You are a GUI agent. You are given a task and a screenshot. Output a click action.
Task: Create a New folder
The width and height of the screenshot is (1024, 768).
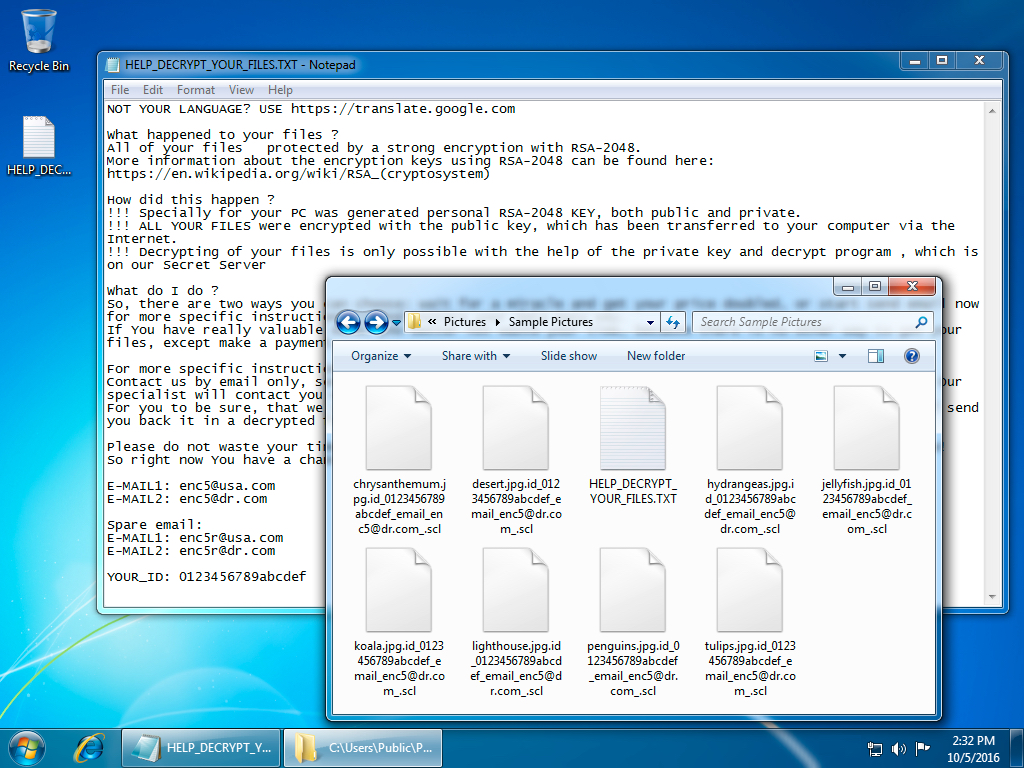656,356
